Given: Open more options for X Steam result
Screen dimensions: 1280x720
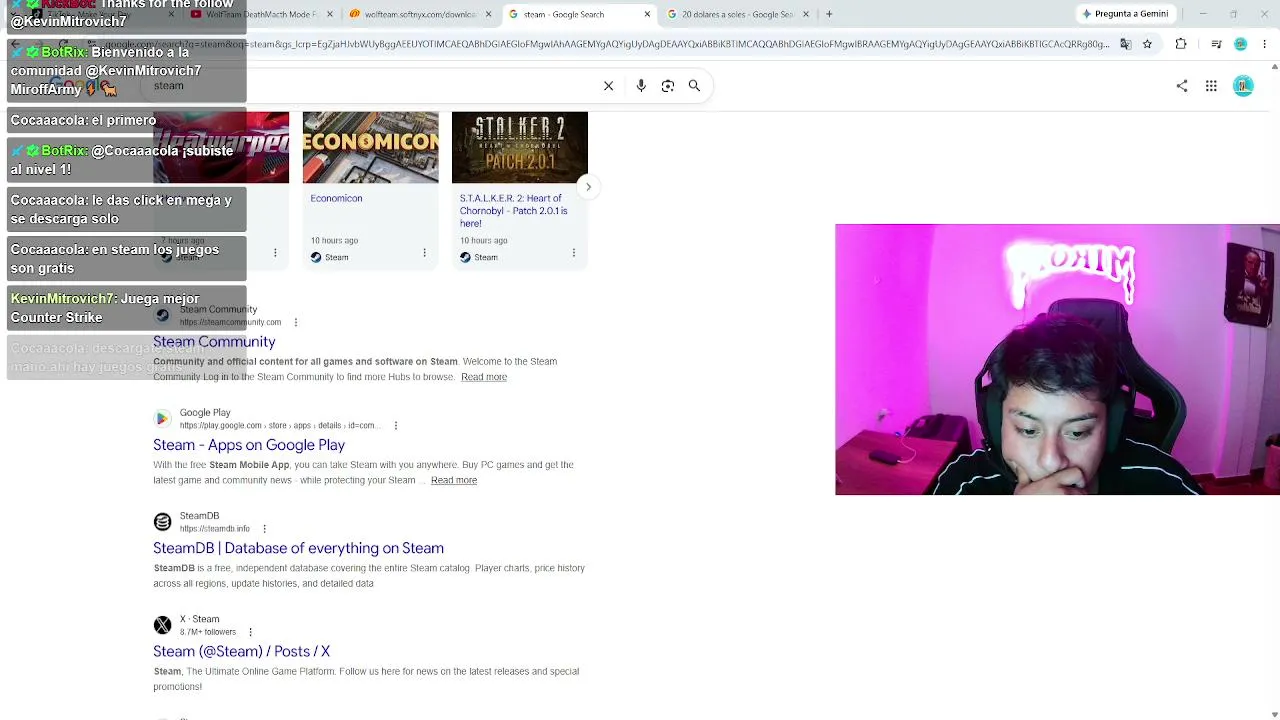Looking at the screenshot, I should tap(250, 632).
